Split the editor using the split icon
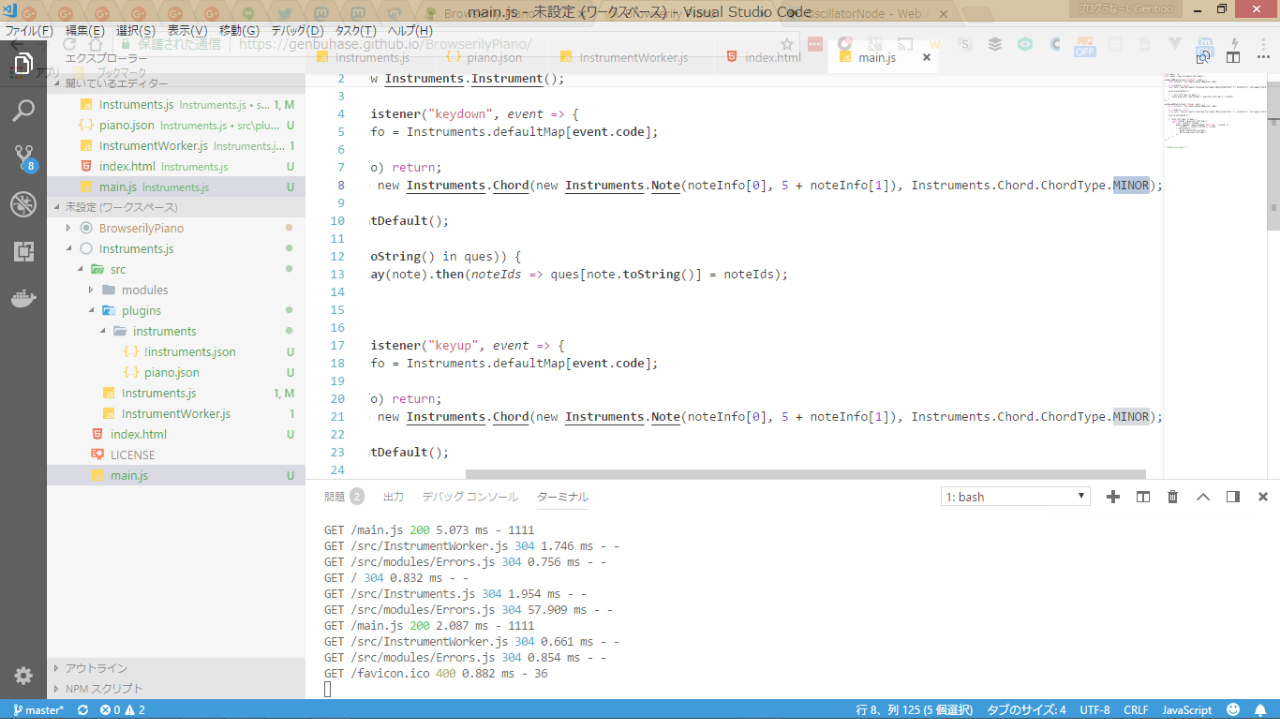Viewport: 1280px width, 719px height. 1233,58
